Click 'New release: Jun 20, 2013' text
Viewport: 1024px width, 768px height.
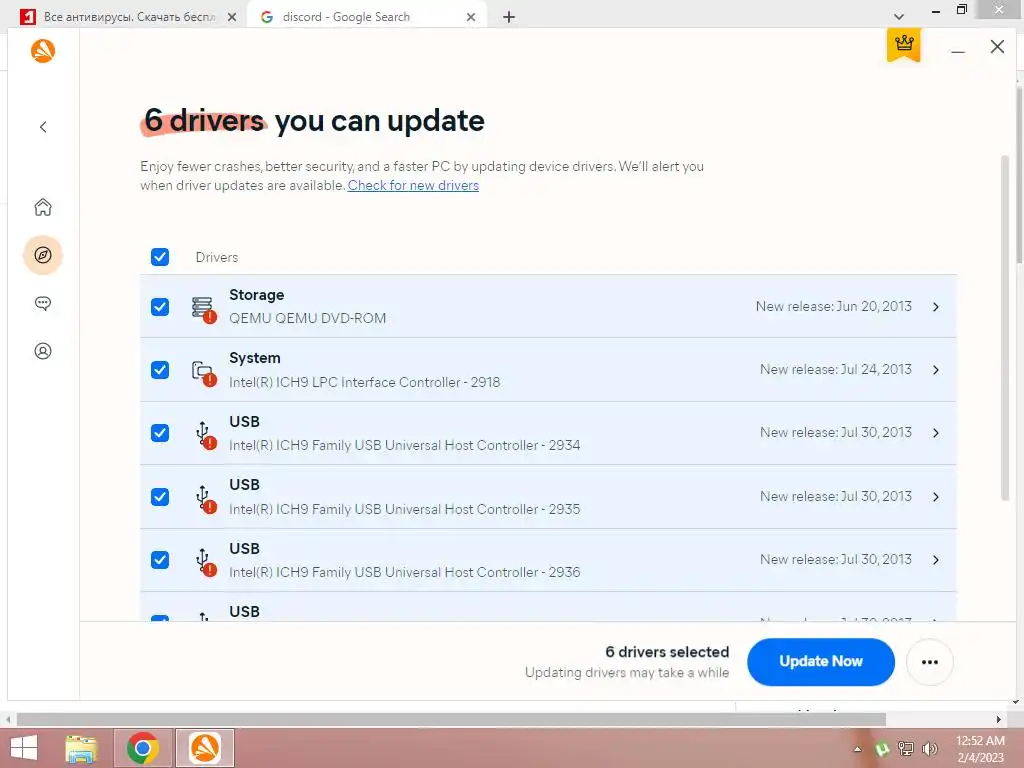click(833, 306)
